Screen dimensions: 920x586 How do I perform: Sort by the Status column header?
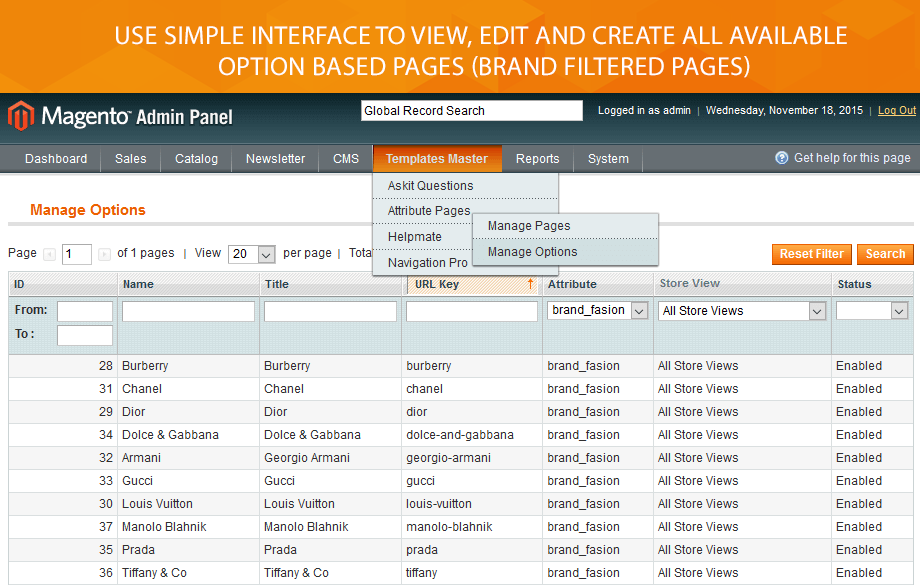click(x=872, y=284)
